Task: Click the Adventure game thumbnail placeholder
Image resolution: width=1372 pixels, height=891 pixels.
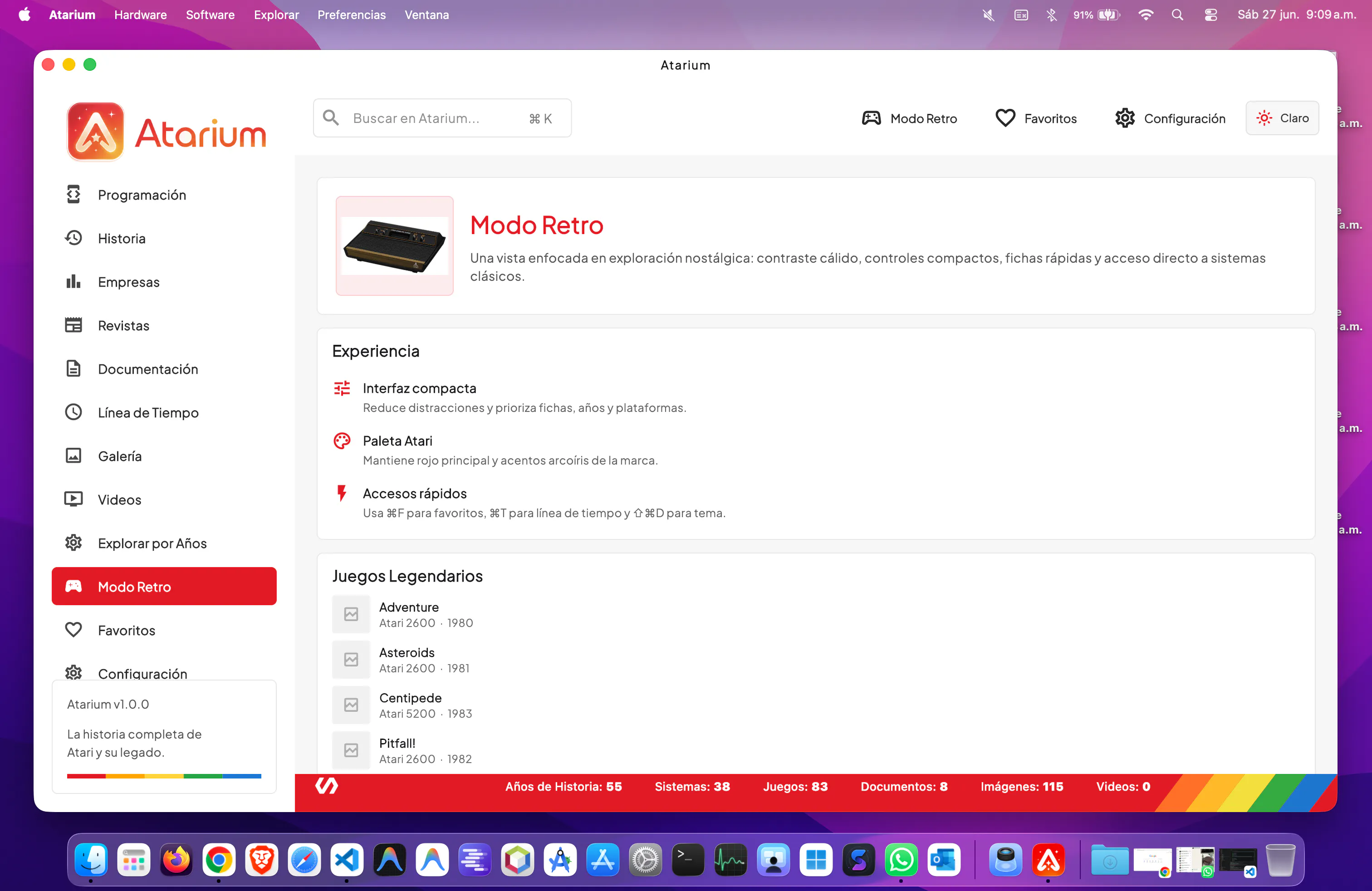Action: coord(351,614)
